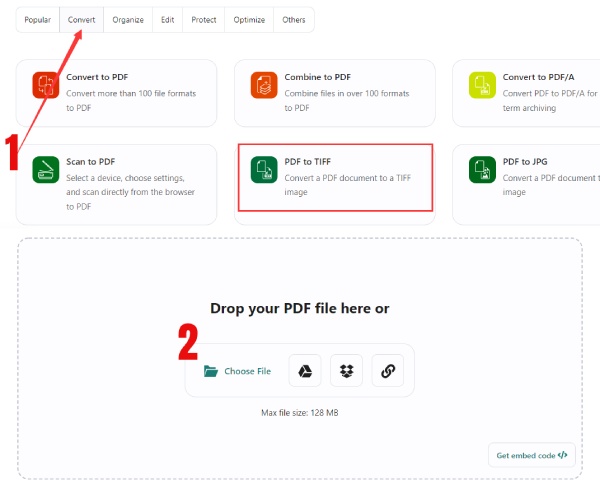Open the Convert to PDF/A title

point(538,77)
